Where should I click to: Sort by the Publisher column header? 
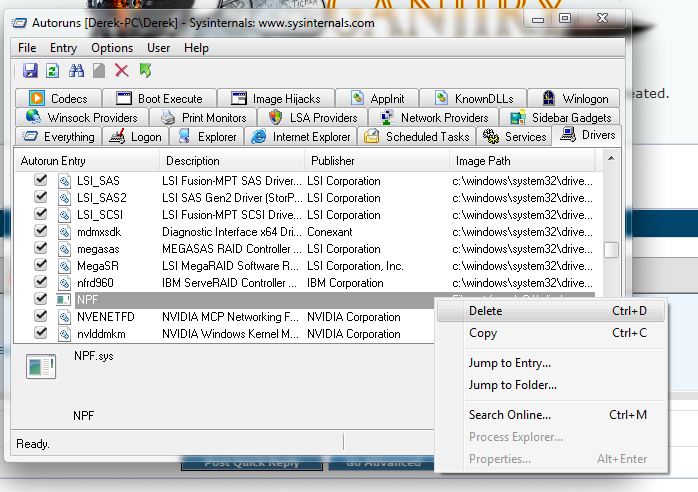pos(377,161)
